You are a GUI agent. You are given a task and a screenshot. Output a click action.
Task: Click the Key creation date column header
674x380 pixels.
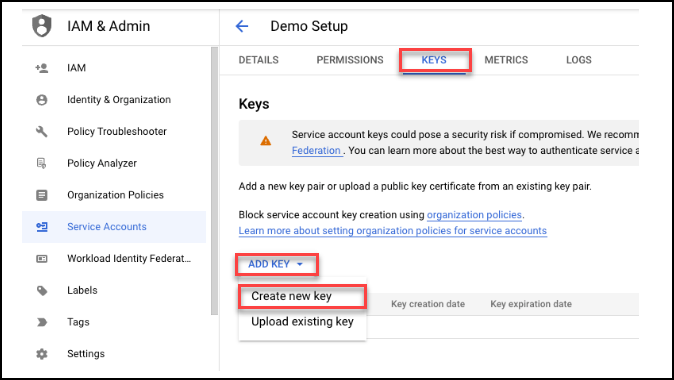(428, 304)
